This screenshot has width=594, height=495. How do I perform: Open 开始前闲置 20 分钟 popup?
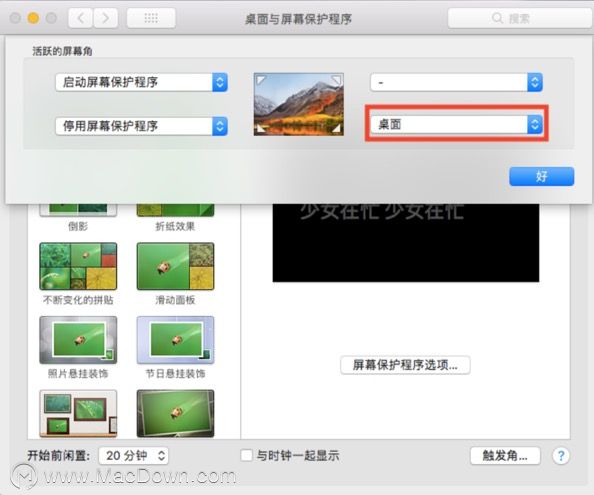click(134, 455)
